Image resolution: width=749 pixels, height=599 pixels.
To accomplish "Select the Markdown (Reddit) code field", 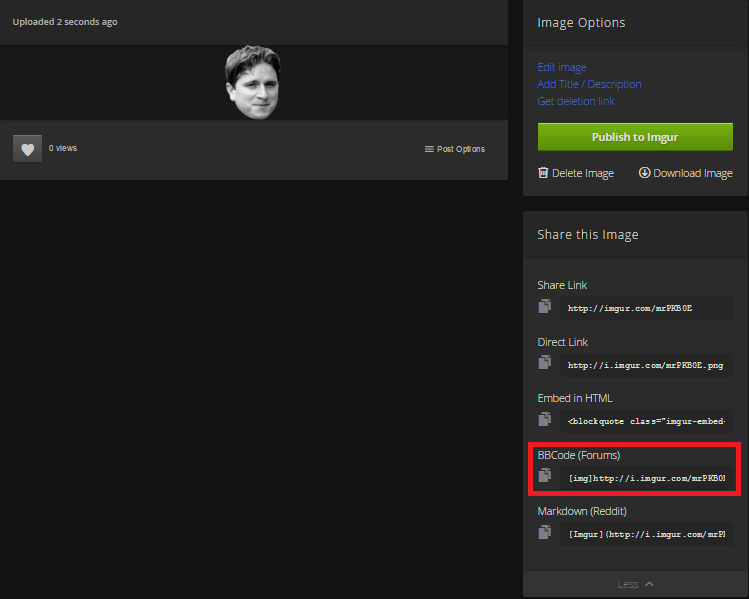I will pyautogui.click(x=646, y=534).
